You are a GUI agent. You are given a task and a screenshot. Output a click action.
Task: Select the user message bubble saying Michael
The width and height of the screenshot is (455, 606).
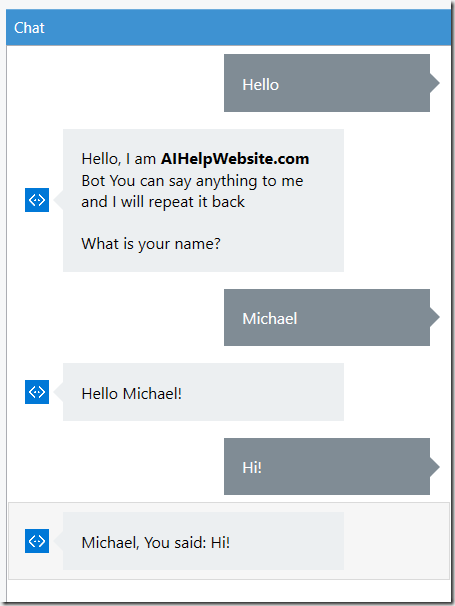pos(327,317)
